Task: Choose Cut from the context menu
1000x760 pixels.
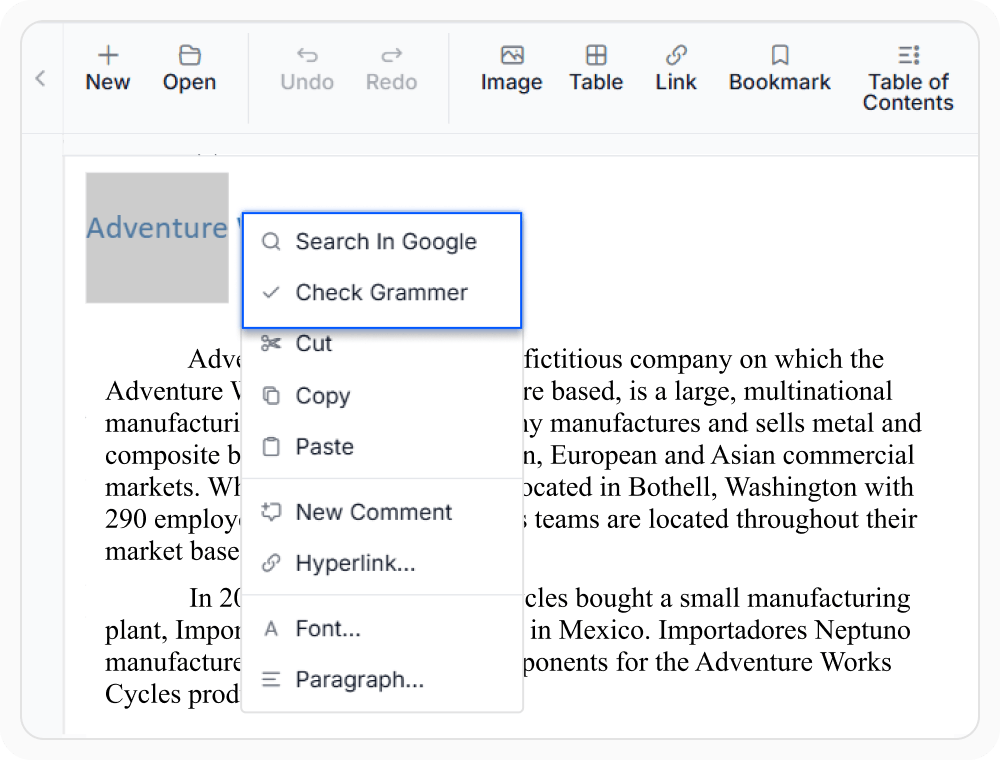Action: point(382,344)
